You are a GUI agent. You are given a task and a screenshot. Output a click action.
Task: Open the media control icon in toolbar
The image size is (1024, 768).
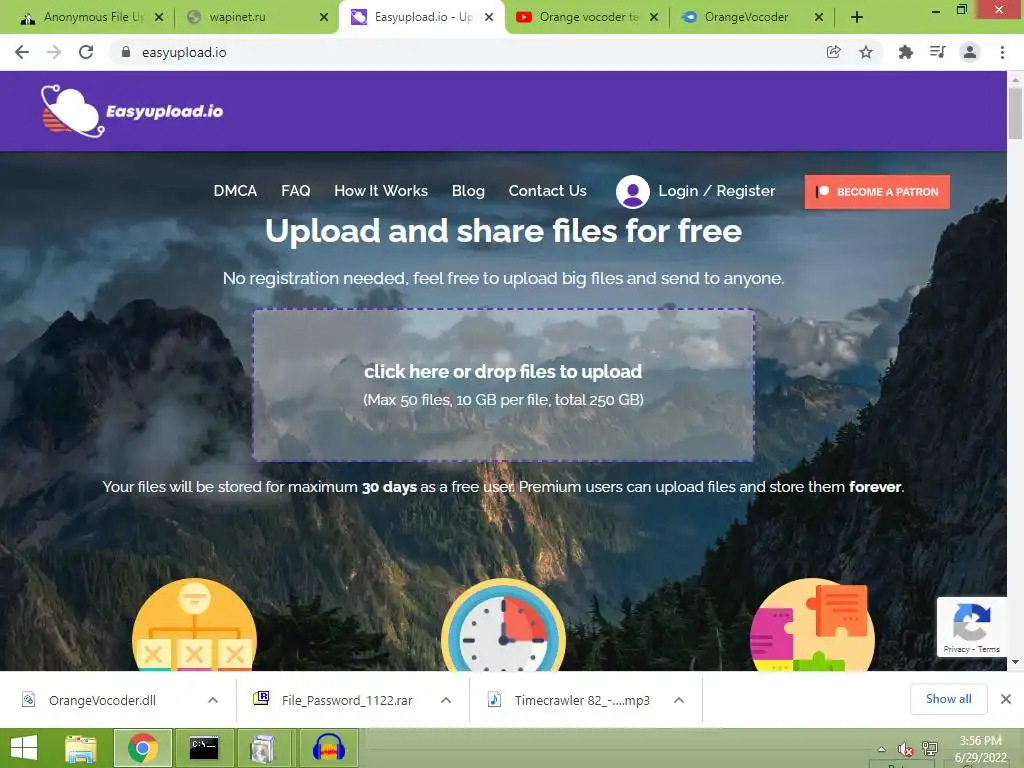coord(938,52)
